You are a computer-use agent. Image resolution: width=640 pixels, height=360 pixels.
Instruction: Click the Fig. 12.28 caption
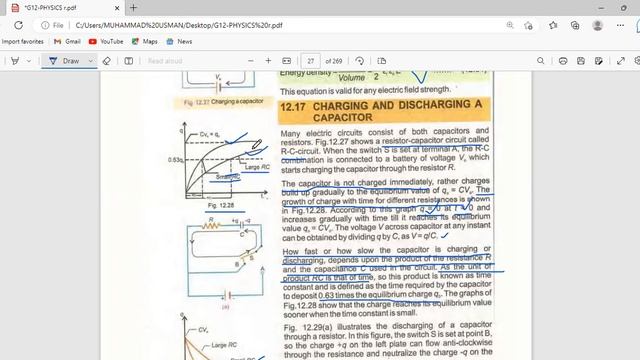coord(221,205)
